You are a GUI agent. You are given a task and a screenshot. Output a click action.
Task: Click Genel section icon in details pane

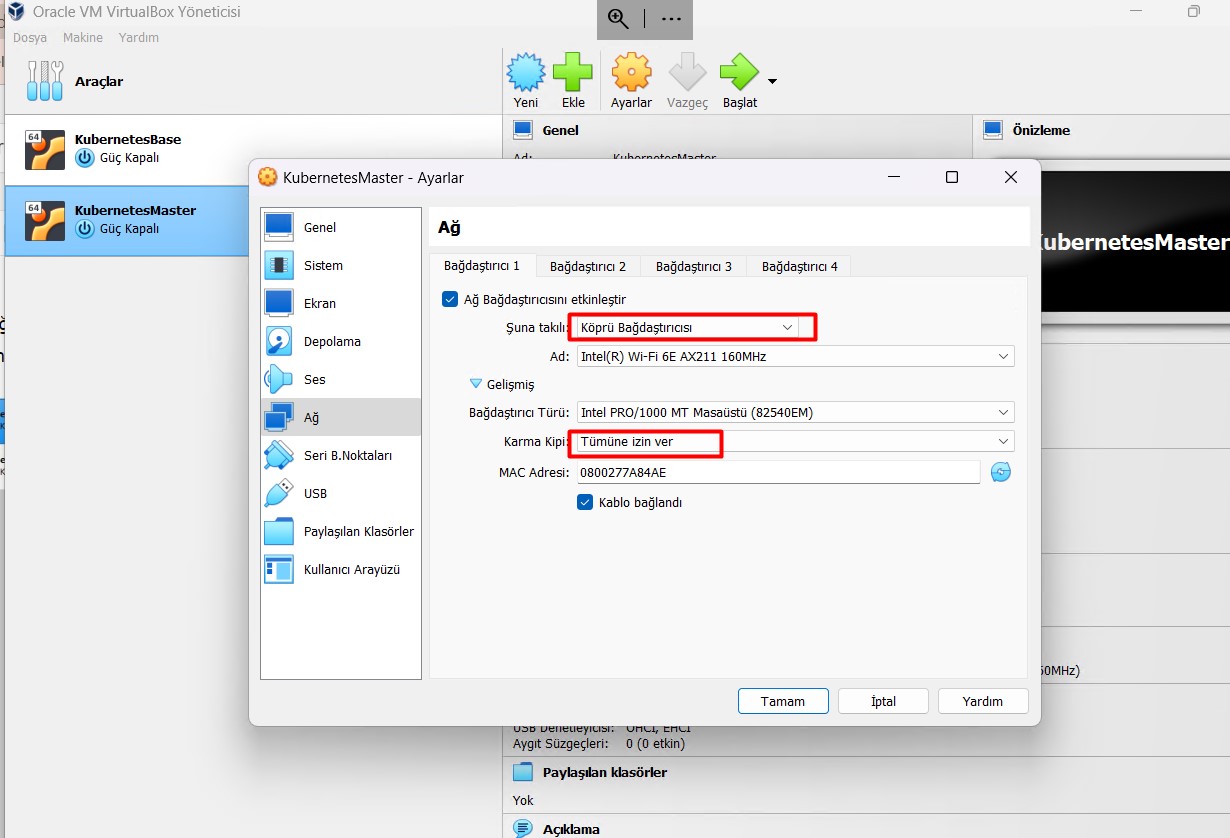[522, 130]
